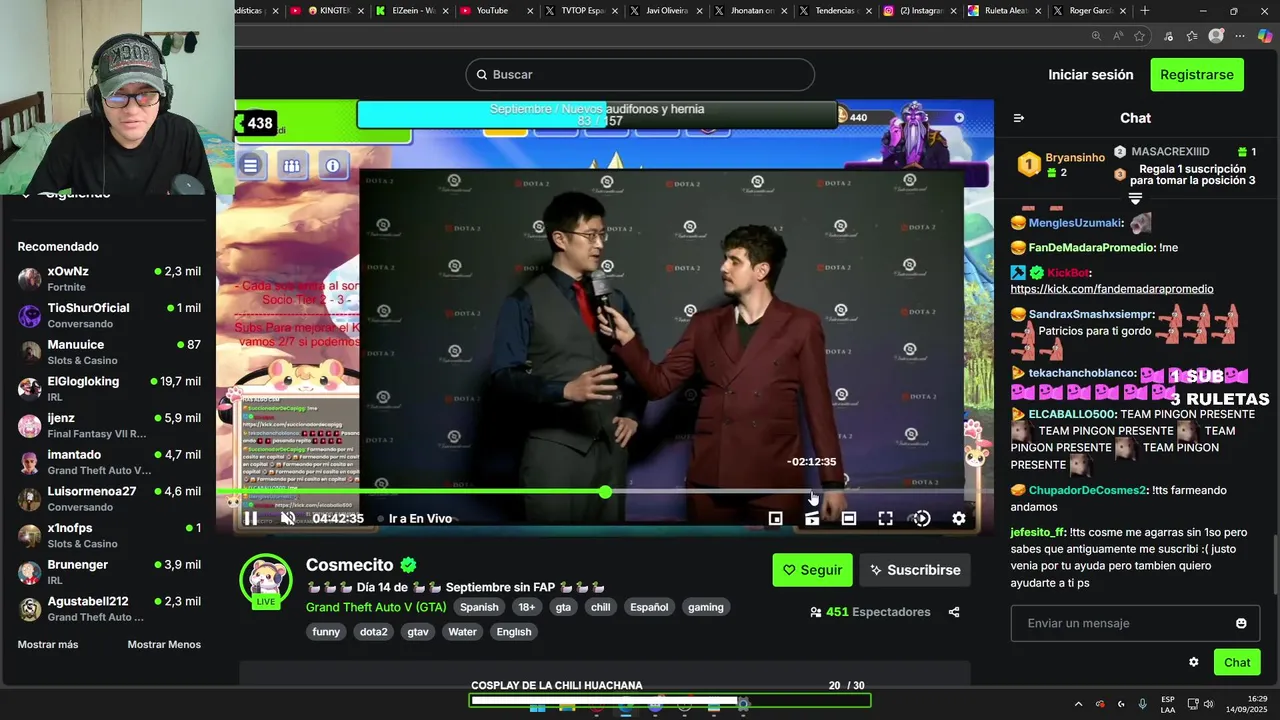Open a new browser tab
The height and width of the screenshot is (720, 1280).
[x=1145, y=11]
